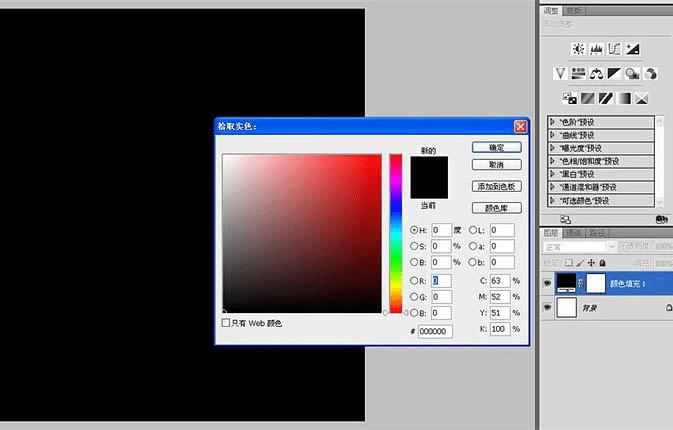673x430 pixels.
Task: Close the 拾取实色 dialog
Action: pyautogui.click(x=520, y=127)
